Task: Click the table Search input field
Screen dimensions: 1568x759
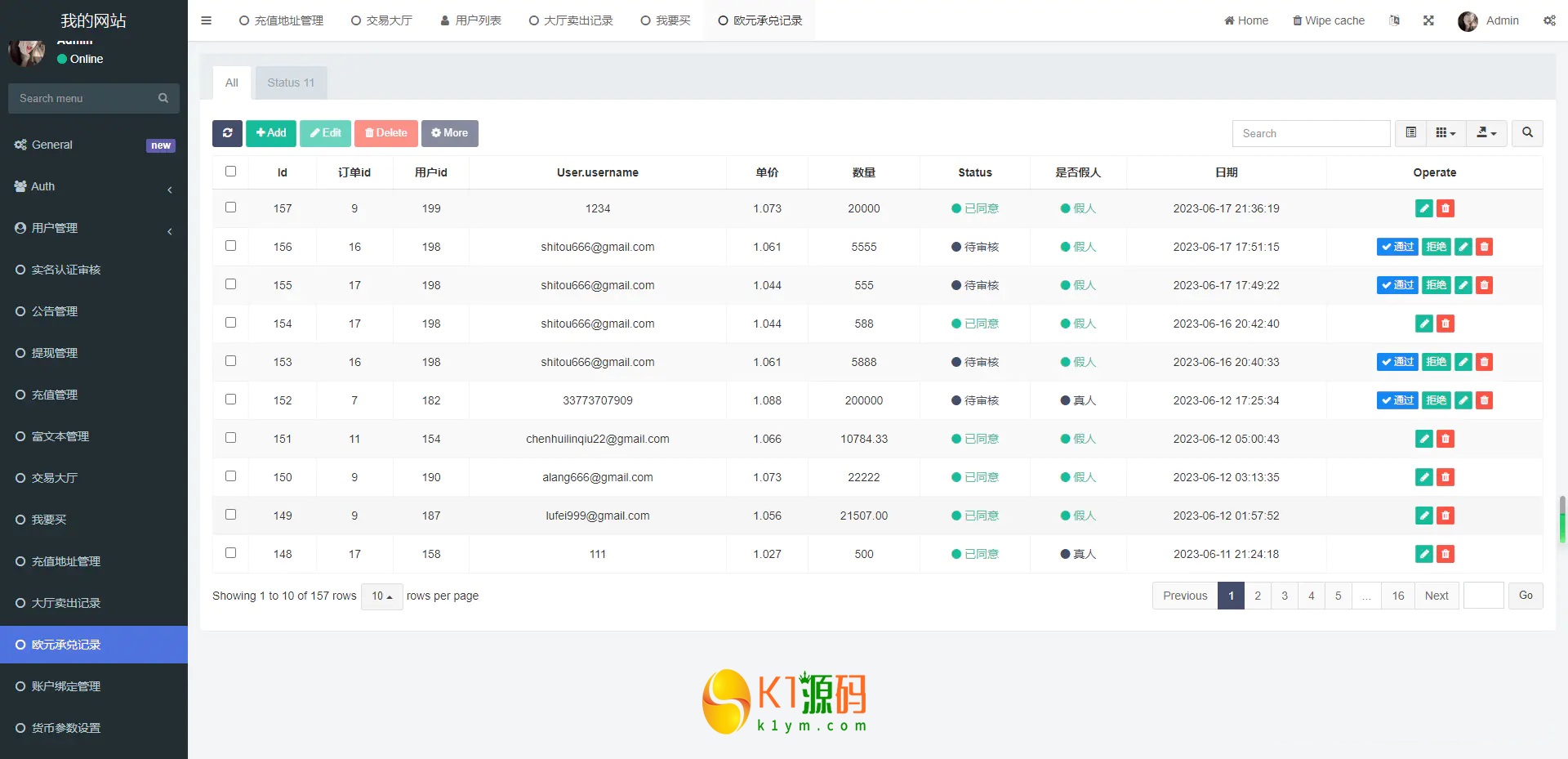Action: pos(1311,133)
